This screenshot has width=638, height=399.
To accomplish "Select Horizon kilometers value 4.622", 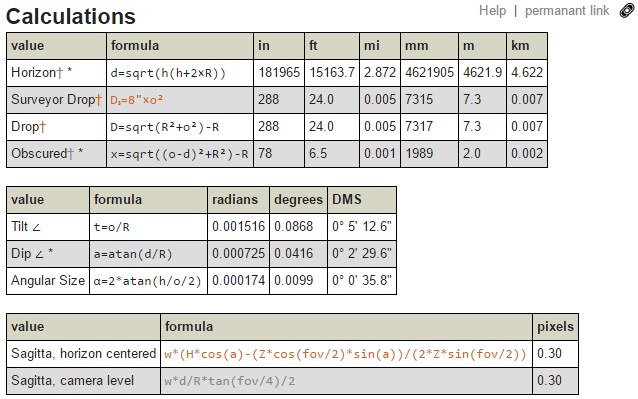I will point(527,72).
